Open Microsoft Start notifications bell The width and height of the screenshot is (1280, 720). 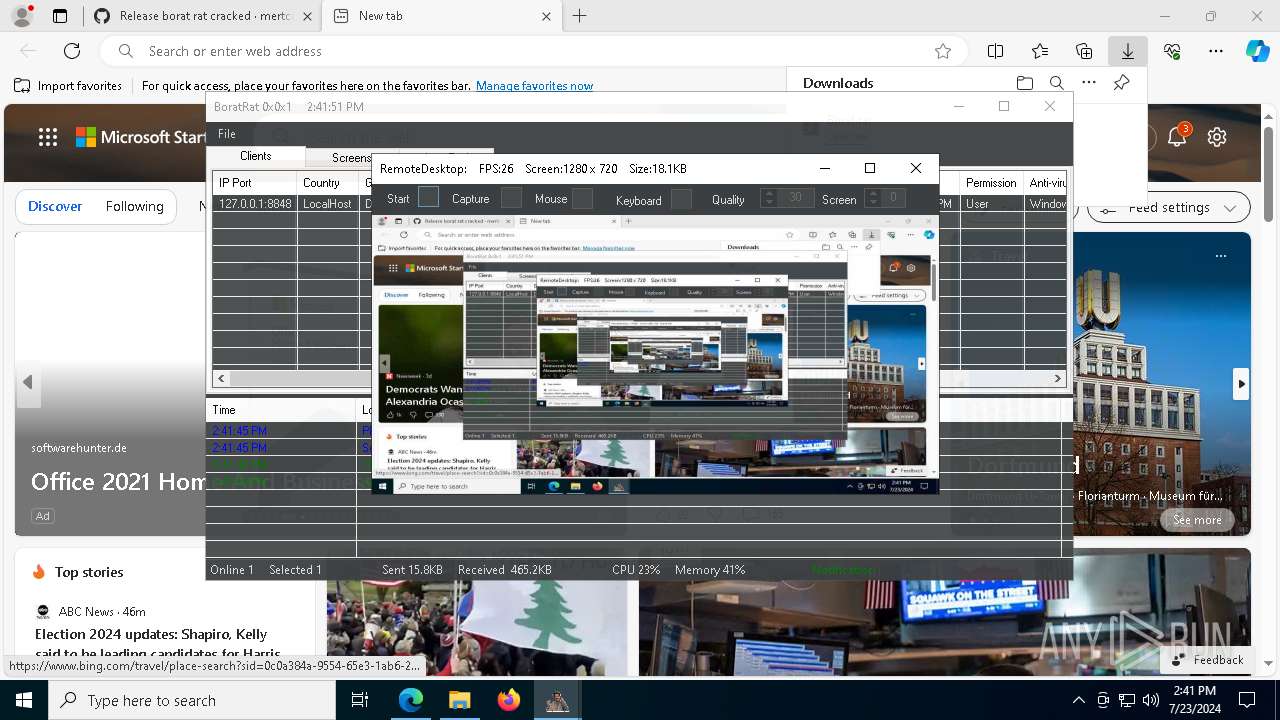pyautogui.click(x=1178, y=137)
